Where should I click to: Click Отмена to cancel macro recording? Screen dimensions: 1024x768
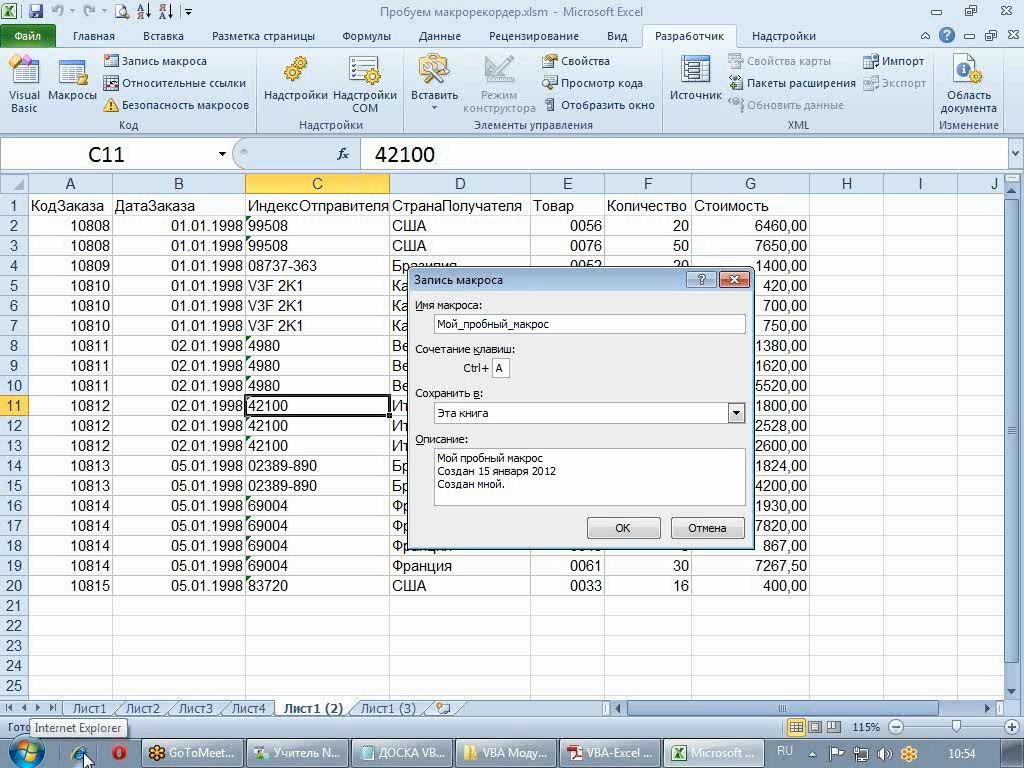click(x=706, y=528)
